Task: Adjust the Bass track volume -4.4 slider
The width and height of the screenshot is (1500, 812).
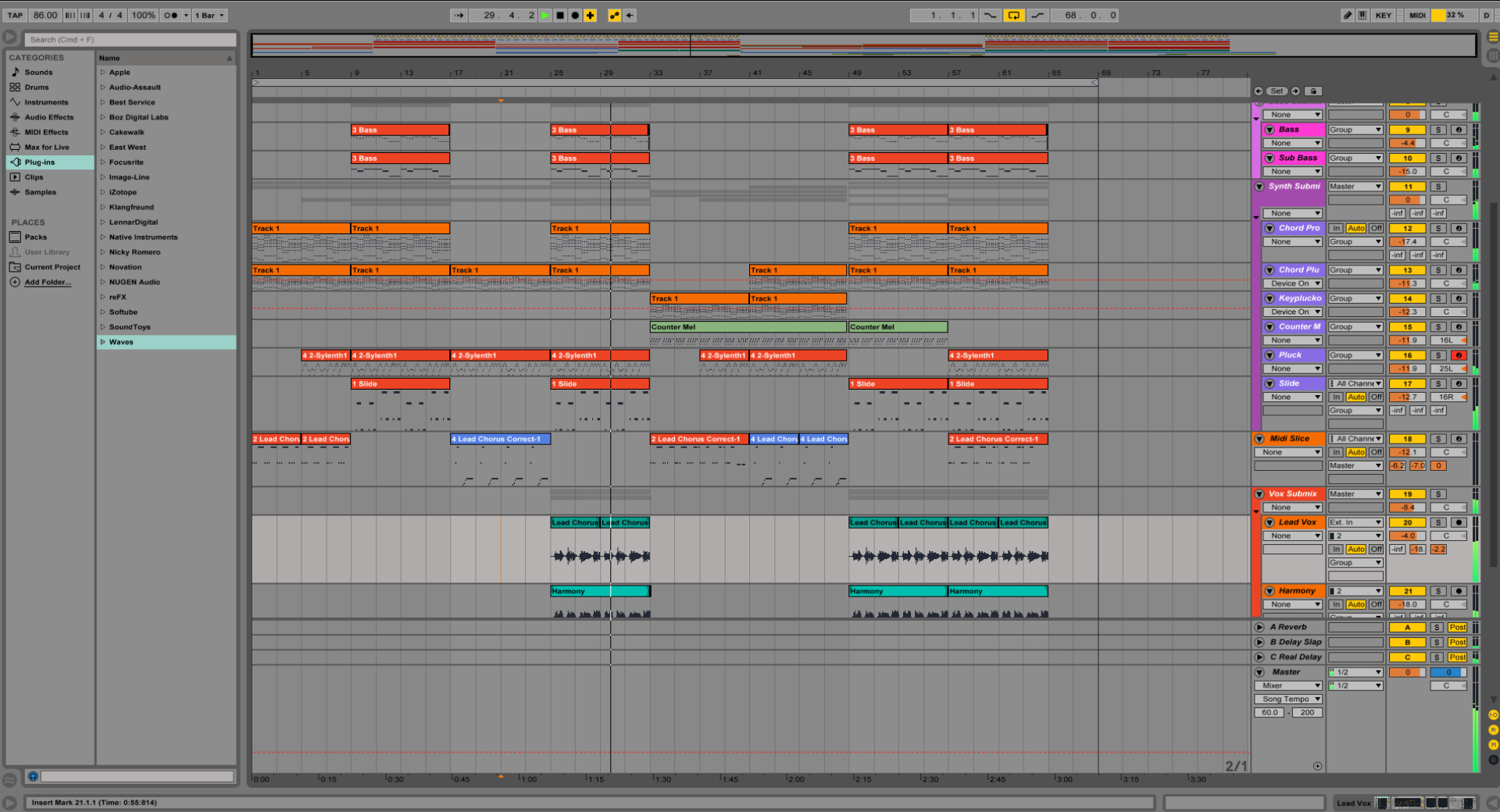Action: point(1408,143)
